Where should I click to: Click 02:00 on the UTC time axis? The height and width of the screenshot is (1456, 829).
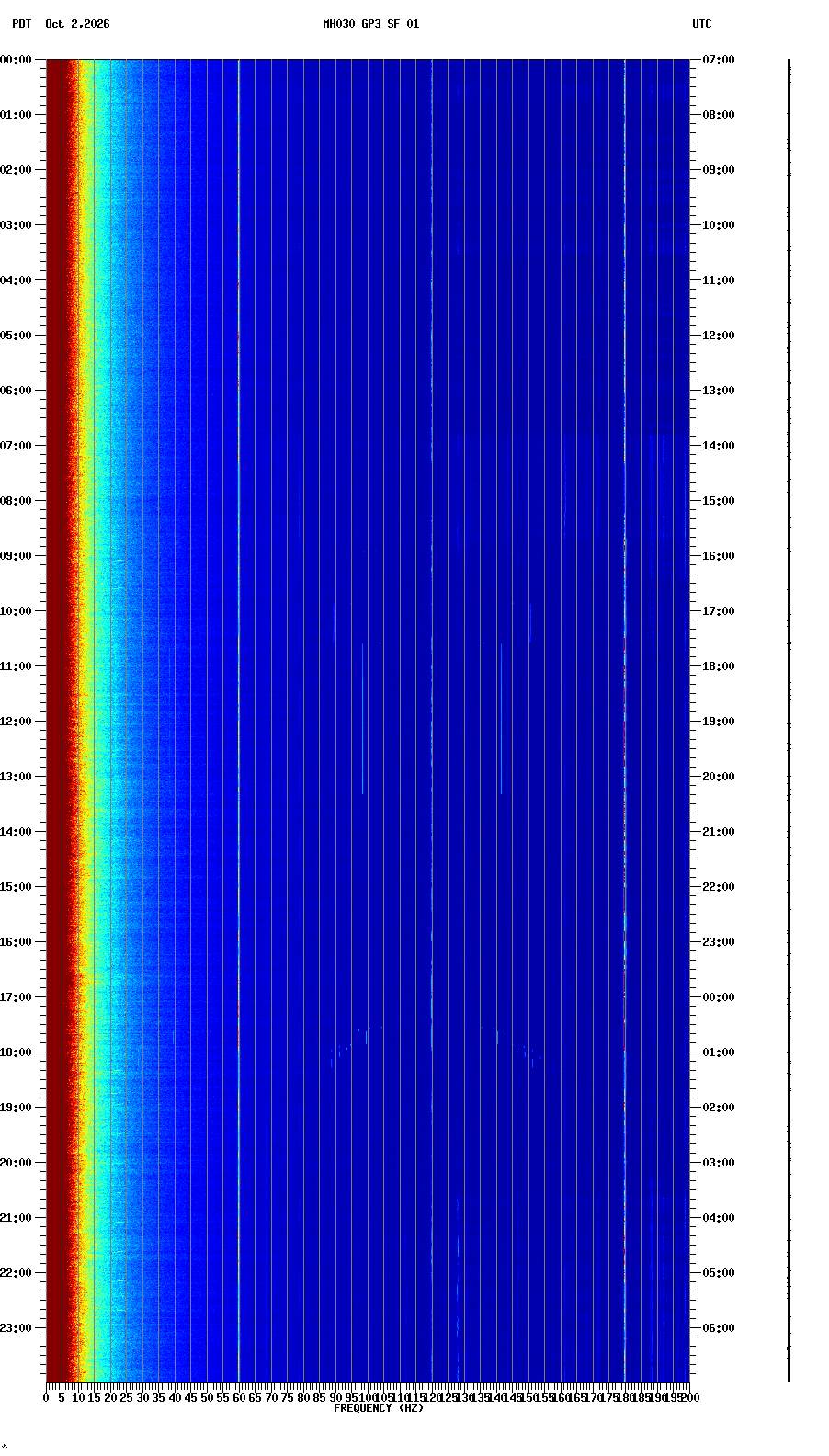pos(719,1108)
